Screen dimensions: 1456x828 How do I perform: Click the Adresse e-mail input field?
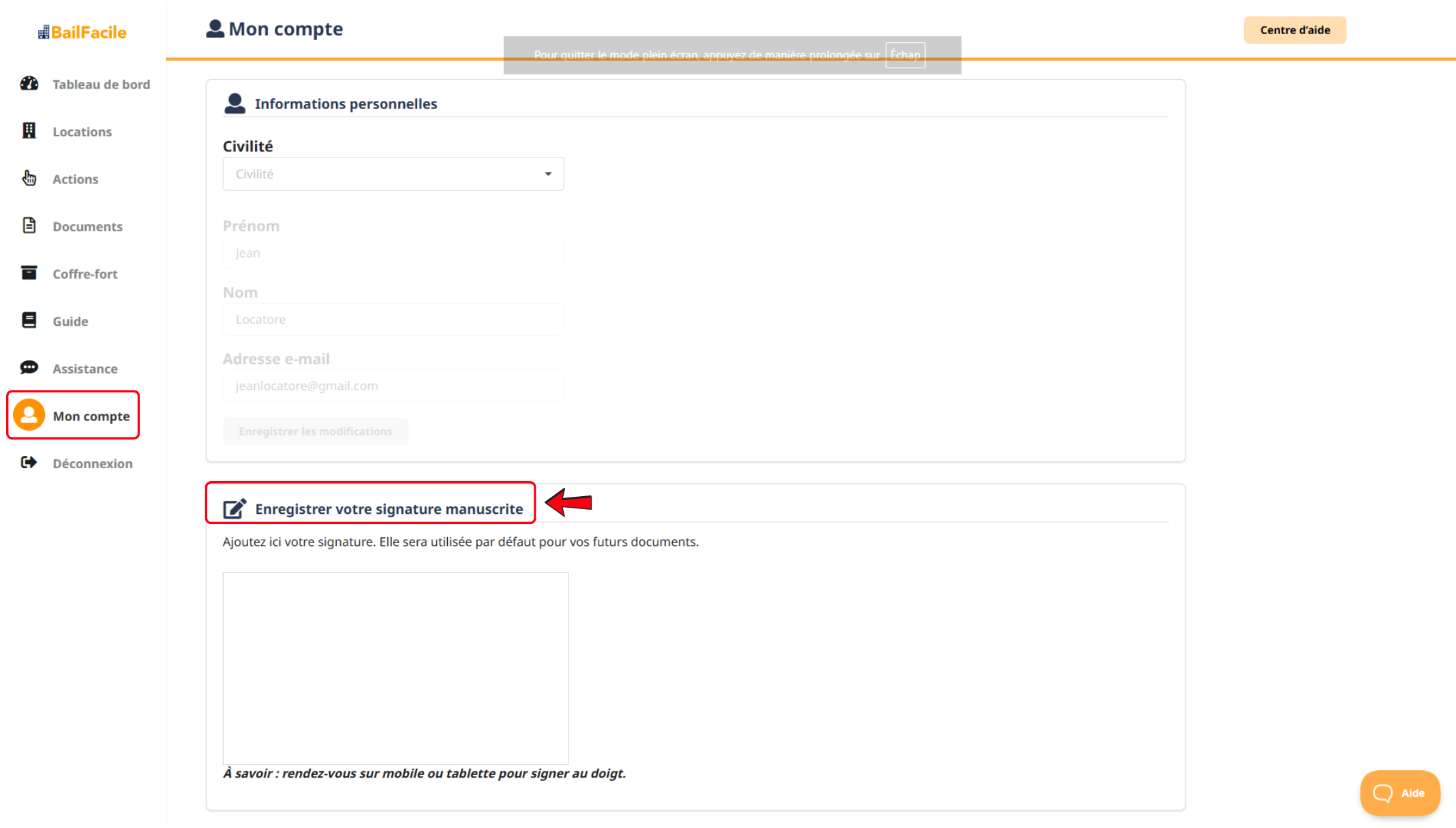(393, 386)
